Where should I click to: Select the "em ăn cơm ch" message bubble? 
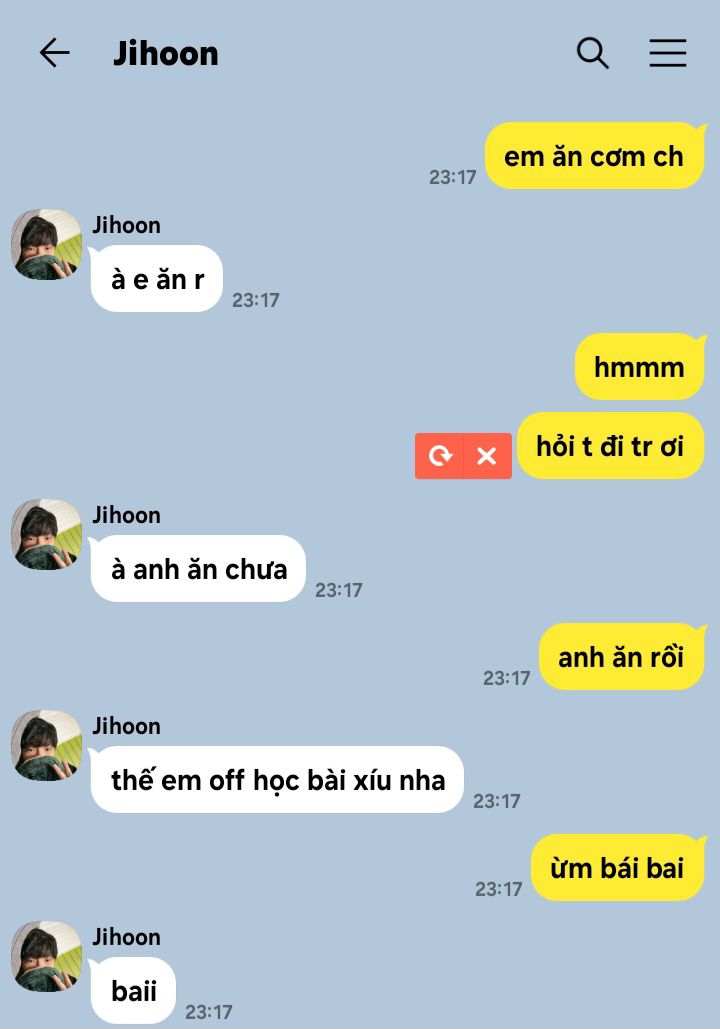pyautogui.click(x=595, y=156)
